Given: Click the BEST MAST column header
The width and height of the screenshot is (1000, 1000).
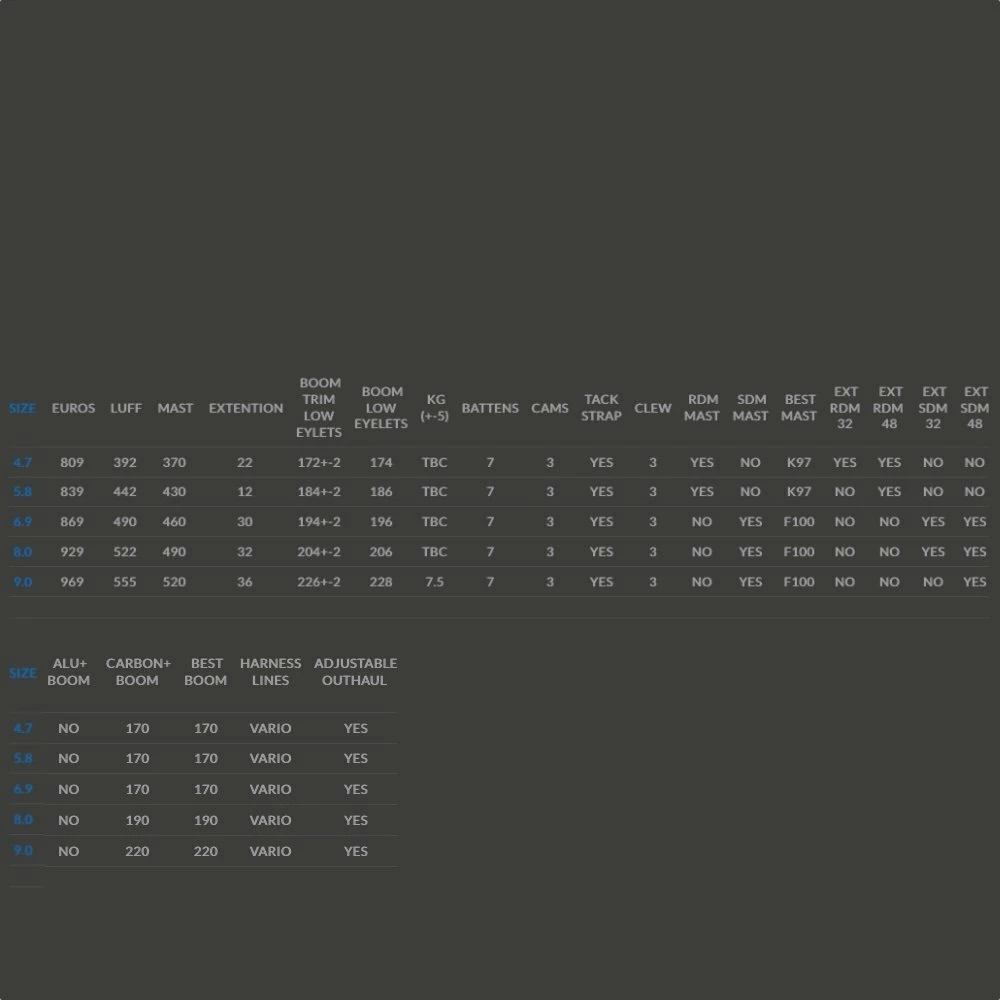Looking at the screenshot, I should (x=799, y=408).
